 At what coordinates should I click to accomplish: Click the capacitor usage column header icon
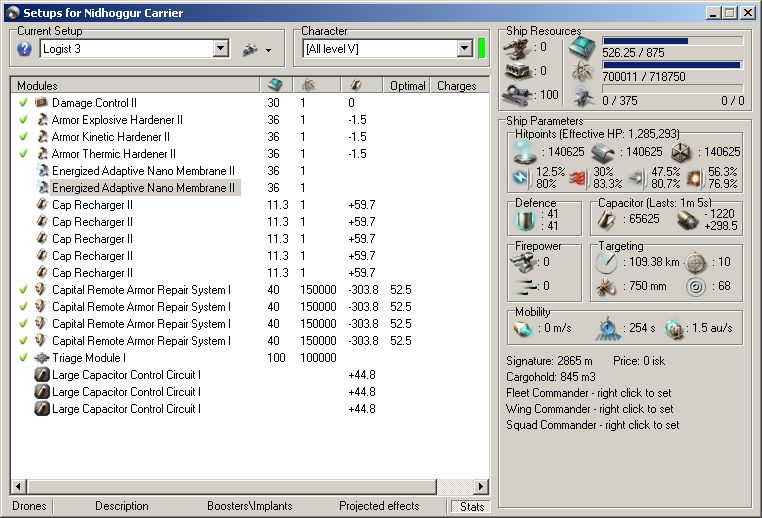[x=356, y=86]
